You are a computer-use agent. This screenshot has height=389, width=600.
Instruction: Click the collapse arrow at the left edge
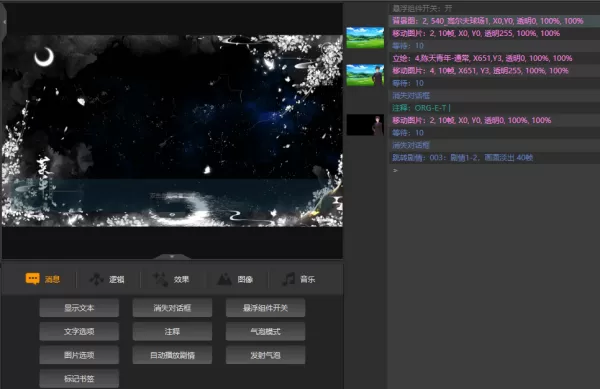4,22
